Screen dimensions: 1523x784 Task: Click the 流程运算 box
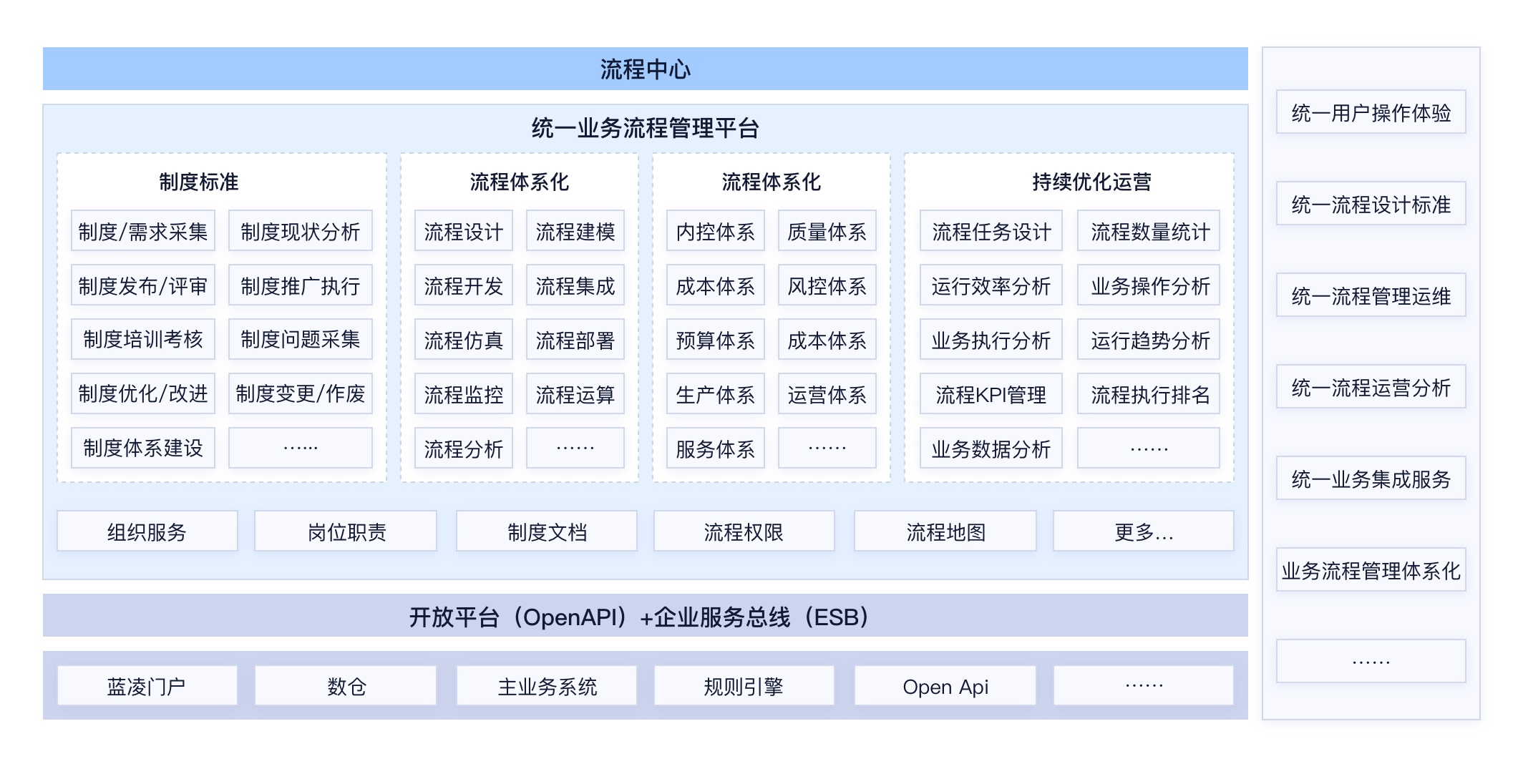pos(575,393)
